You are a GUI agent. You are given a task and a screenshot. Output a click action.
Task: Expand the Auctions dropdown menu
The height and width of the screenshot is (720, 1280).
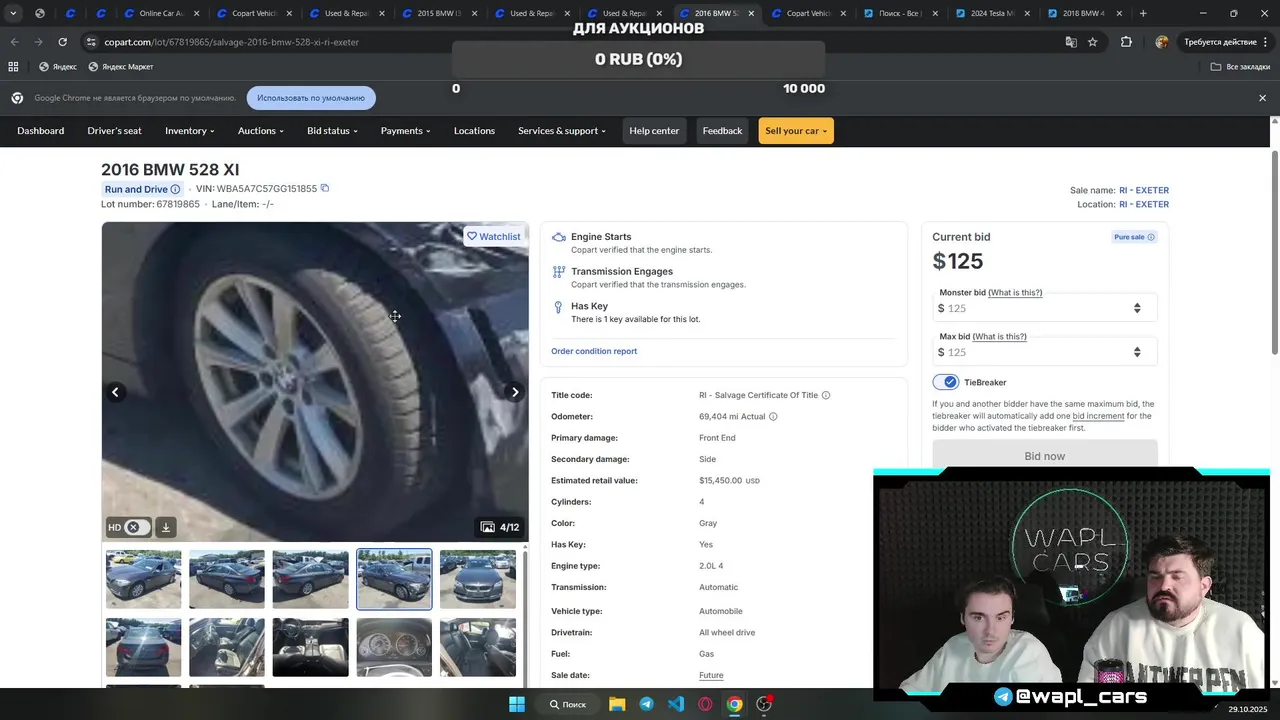[x=260, y=131]
